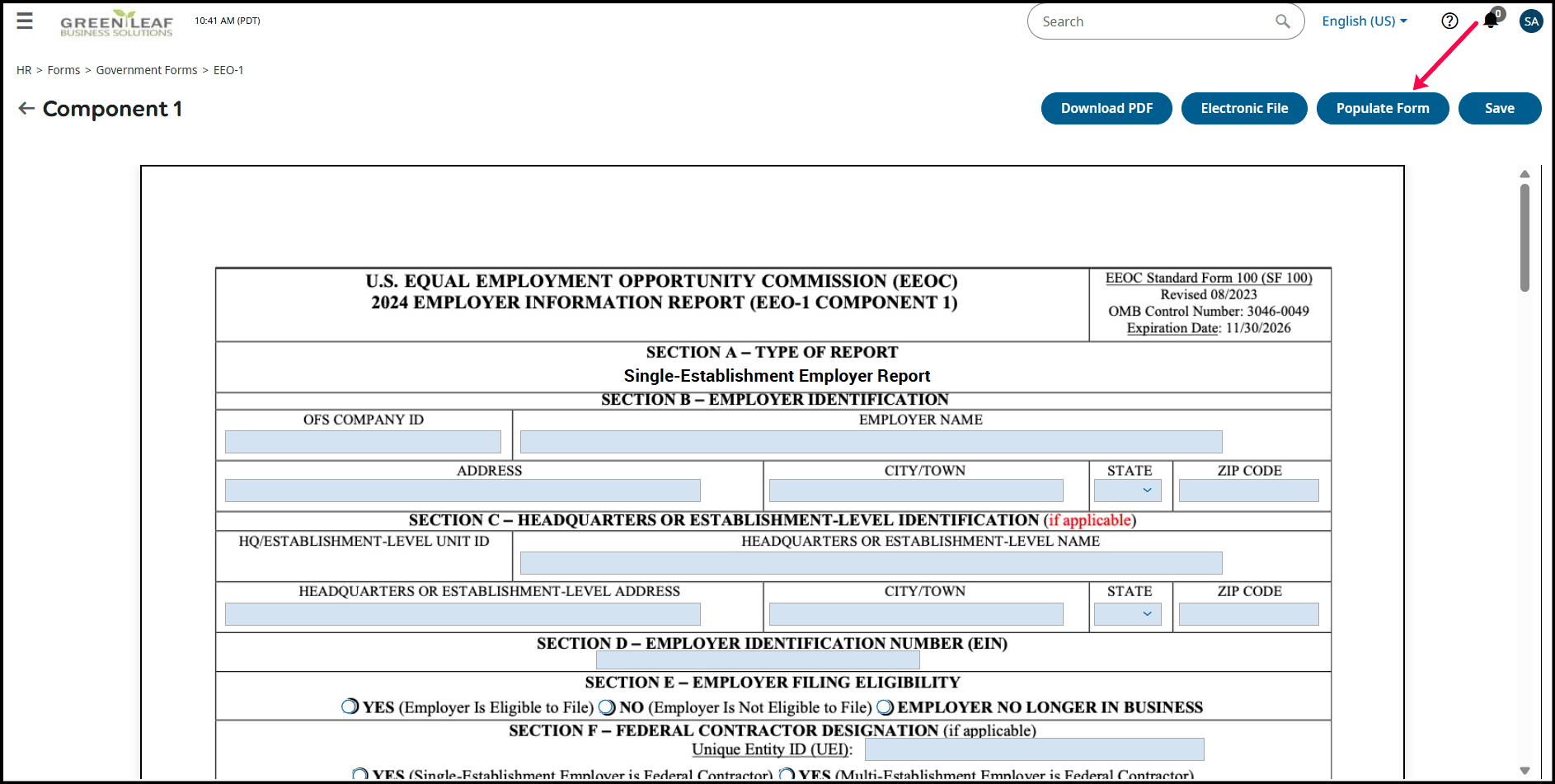Select Employer No Longer In Business option
The width and height of the screenshot is (1555, 784).
click(x=885, y=707)
